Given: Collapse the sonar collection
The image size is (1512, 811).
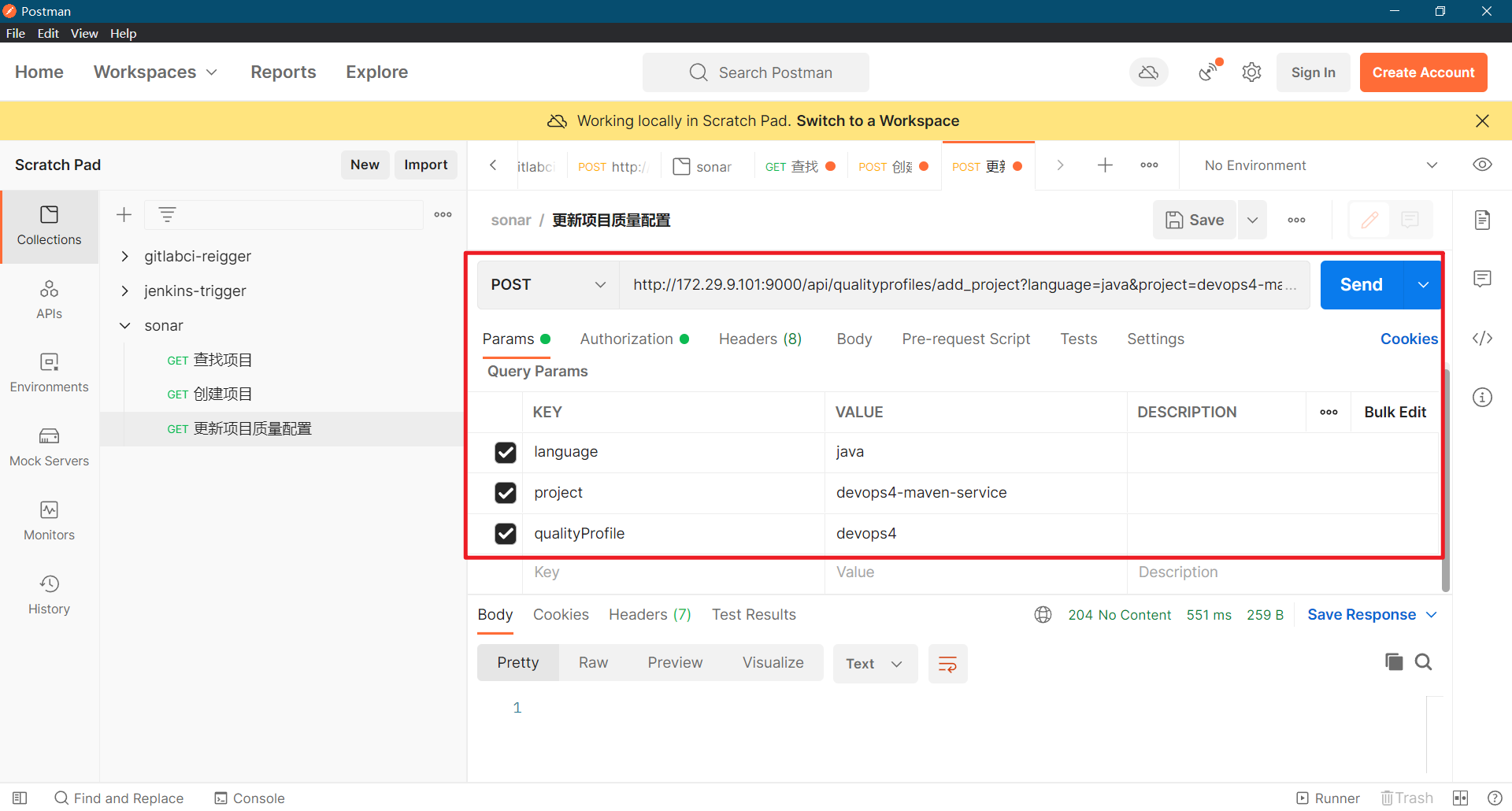Looking at the screenshot, I should tap(124, 325).
